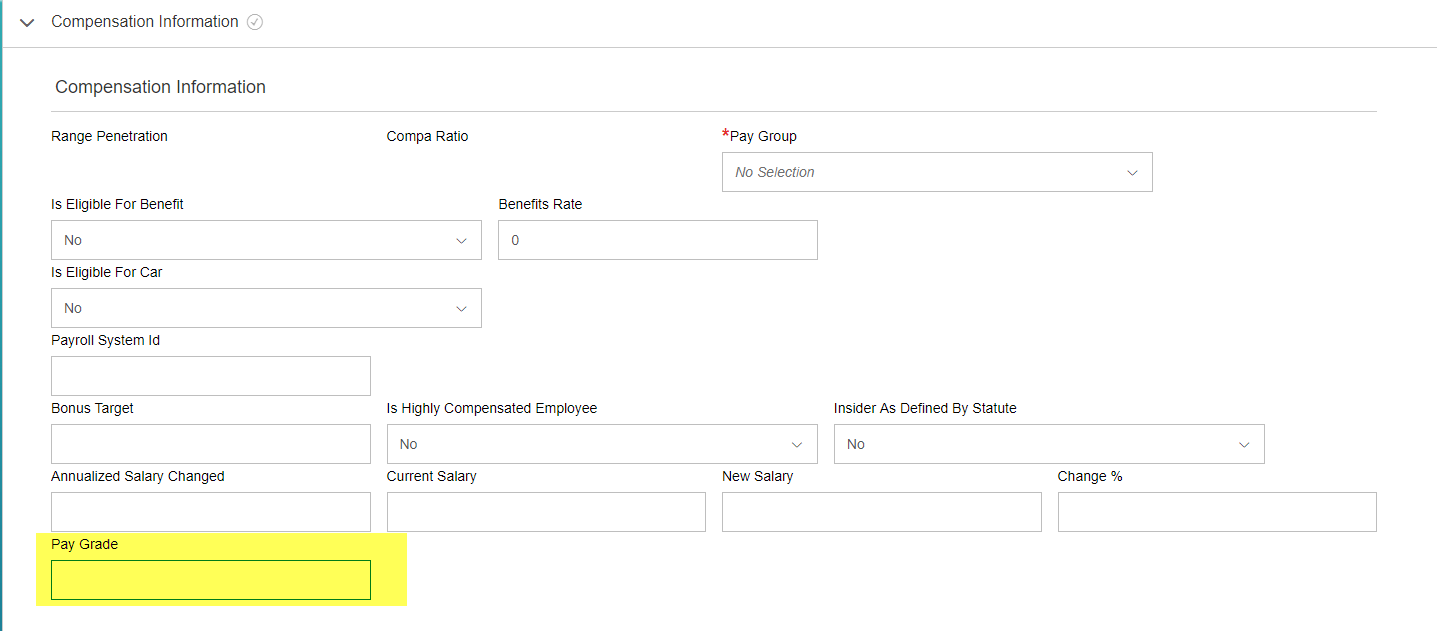Click the Is Eligible For Benefit label
Viewport: 1437px width, 631px height.
click(x=117, y=204)
